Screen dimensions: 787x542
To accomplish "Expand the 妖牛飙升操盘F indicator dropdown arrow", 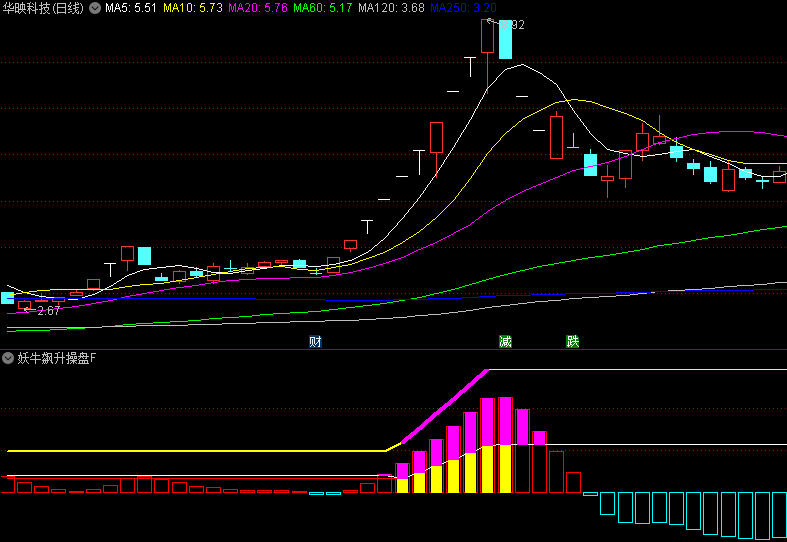I will (8, 358).
